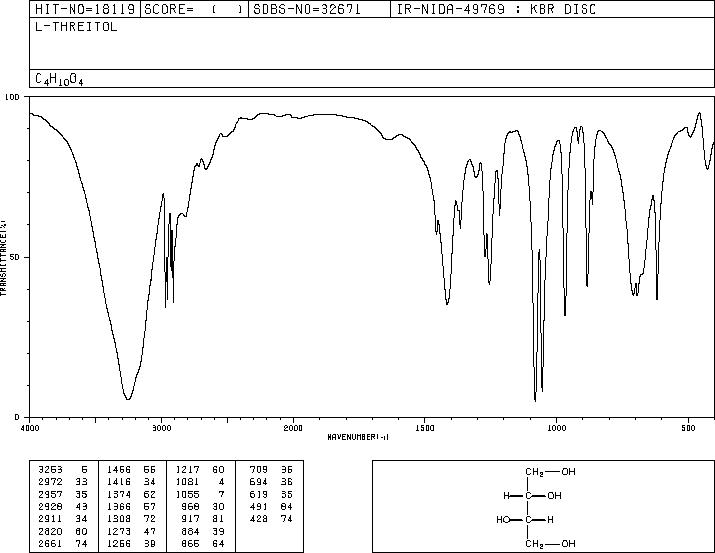This screenshot has width=715, height=553.
Task: Click the IR-NIDA-49769 KBR DISC label
Action: (497, 9)
